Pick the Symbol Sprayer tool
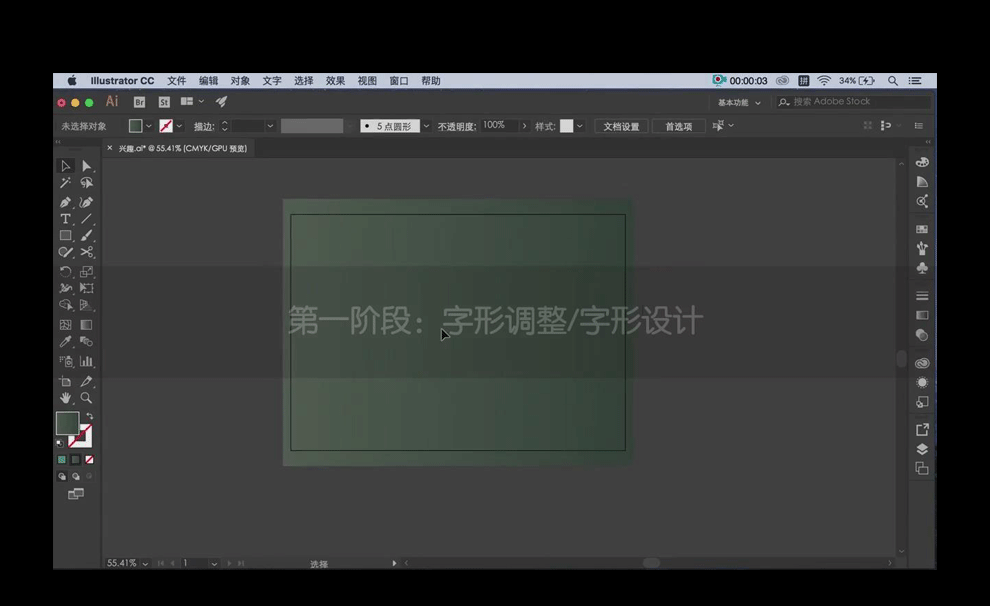The image size is (990, 606). pyautogui.click(x=65, y=362)
